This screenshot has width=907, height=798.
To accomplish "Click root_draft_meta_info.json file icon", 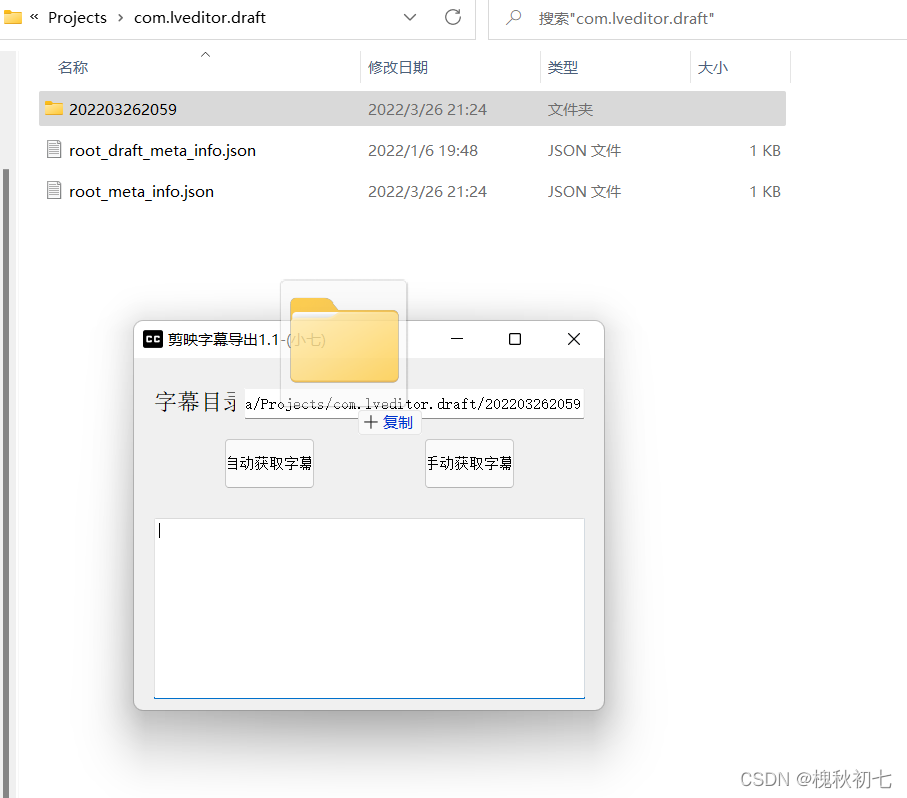I will (x=54, y=149).
